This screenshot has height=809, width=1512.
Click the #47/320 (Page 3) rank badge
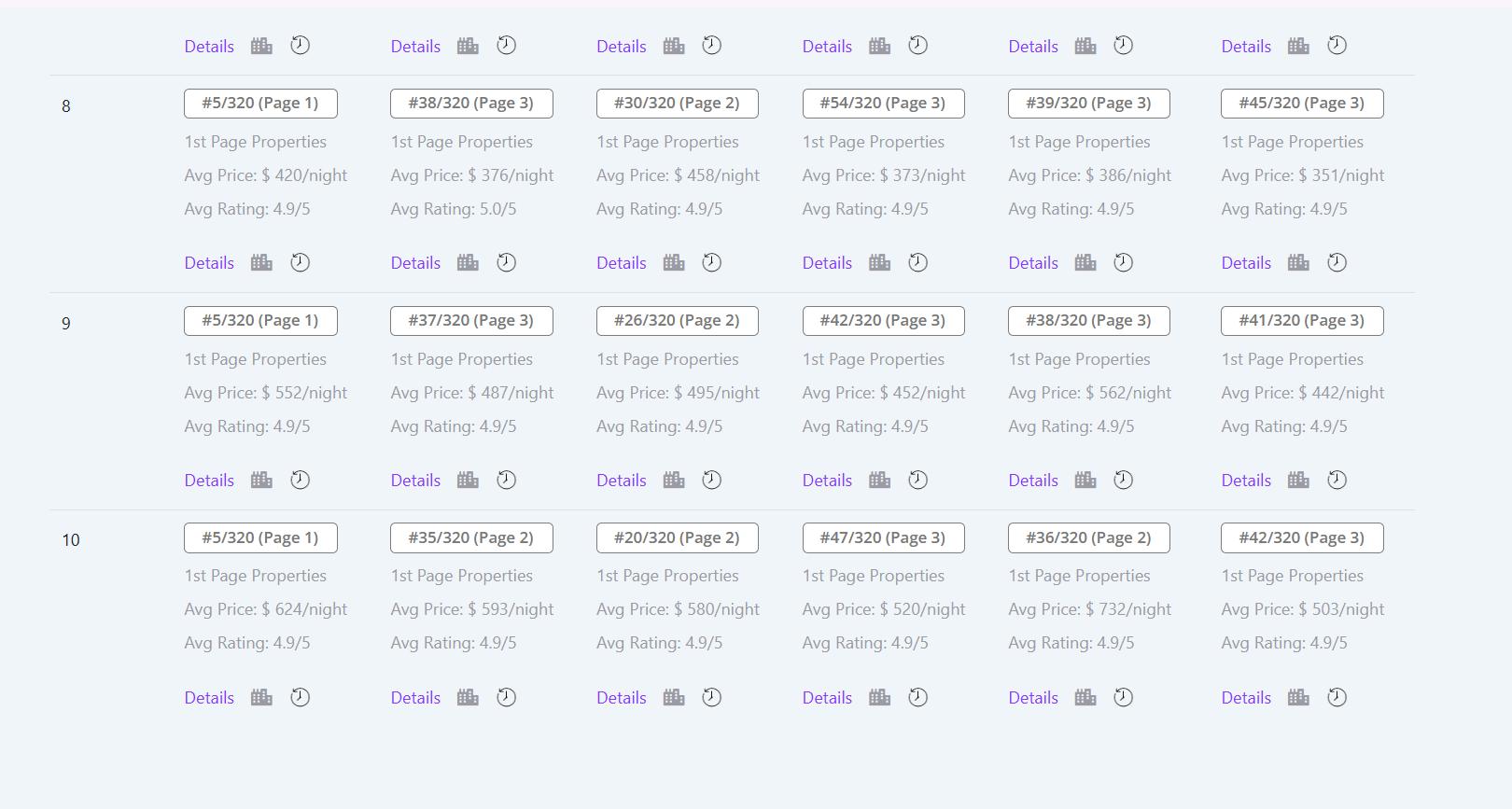[x=883, y=538]
